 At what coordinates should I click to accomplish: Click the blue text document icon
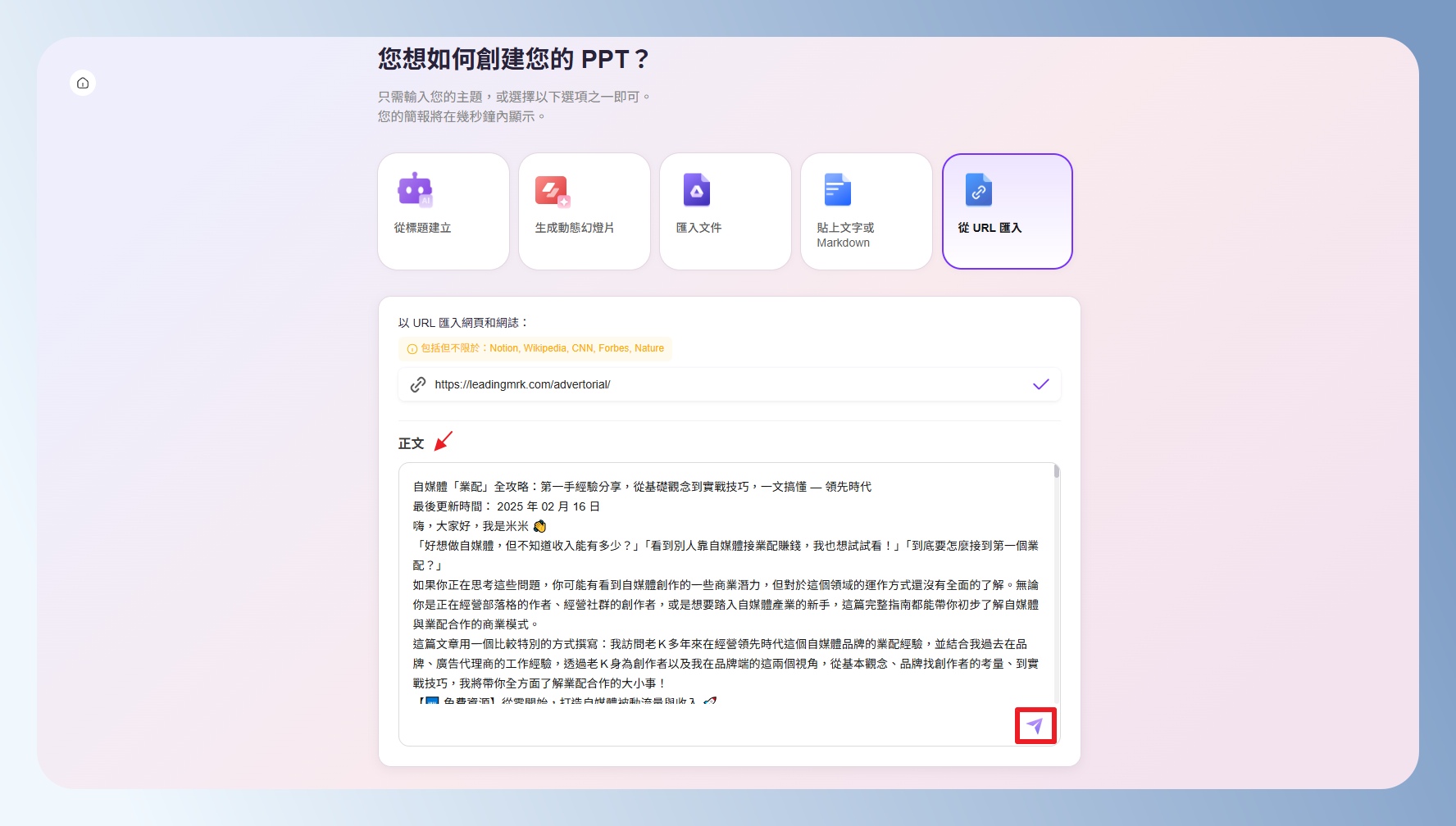pos(837,190)
